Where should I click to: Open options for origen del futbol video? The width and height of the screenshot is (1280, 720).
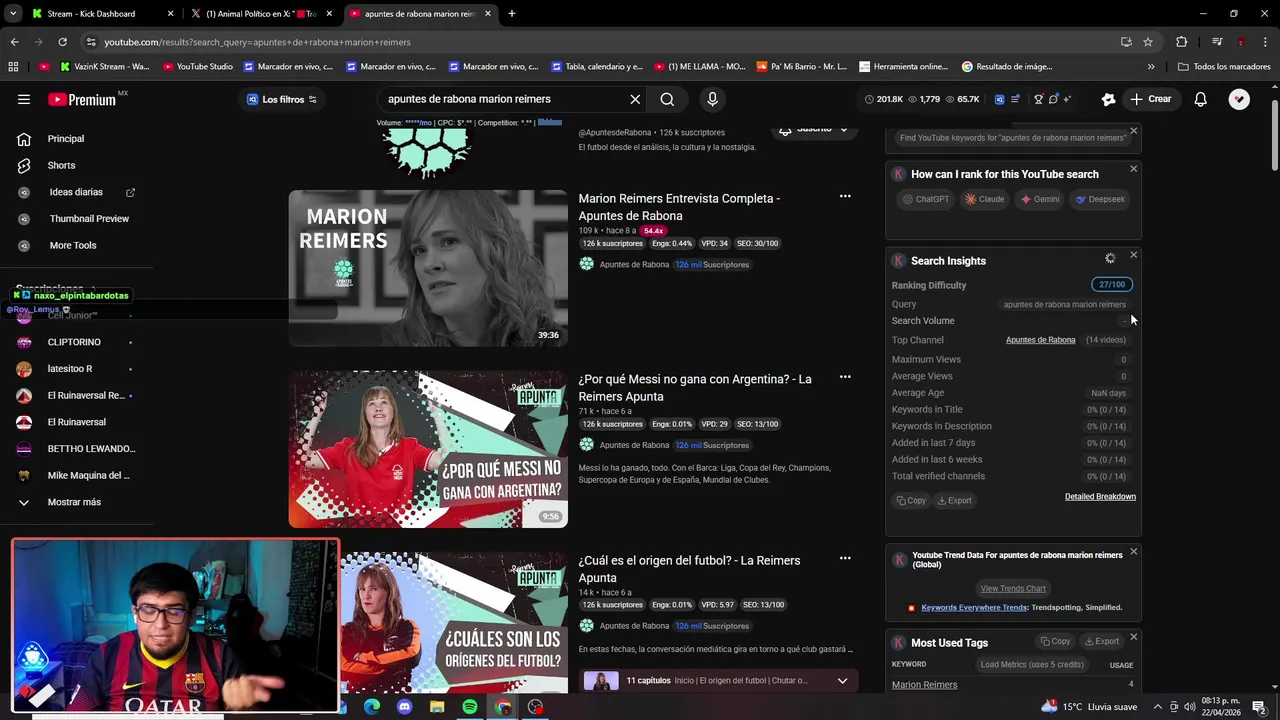[x=845, y=558]
